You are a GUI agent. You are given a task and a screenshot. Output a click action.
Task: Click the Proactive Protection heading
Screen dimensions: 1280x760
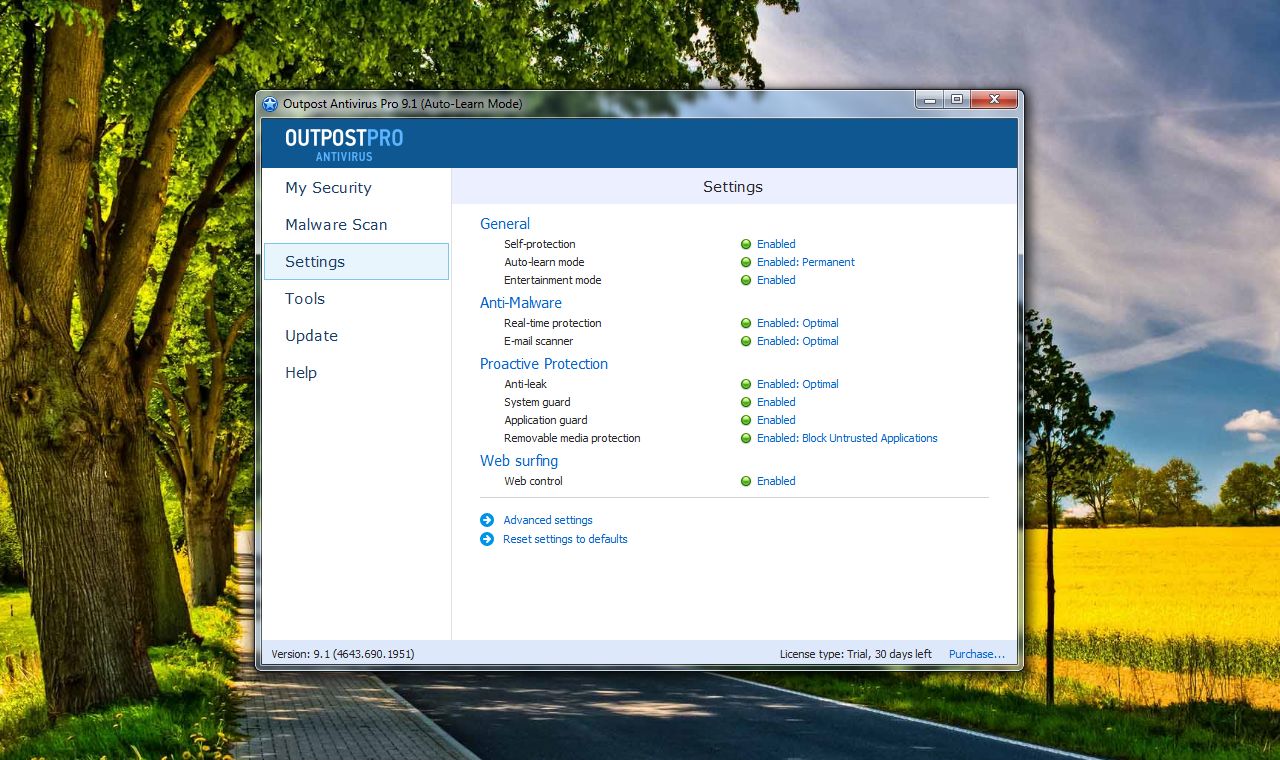pos(544,364)
